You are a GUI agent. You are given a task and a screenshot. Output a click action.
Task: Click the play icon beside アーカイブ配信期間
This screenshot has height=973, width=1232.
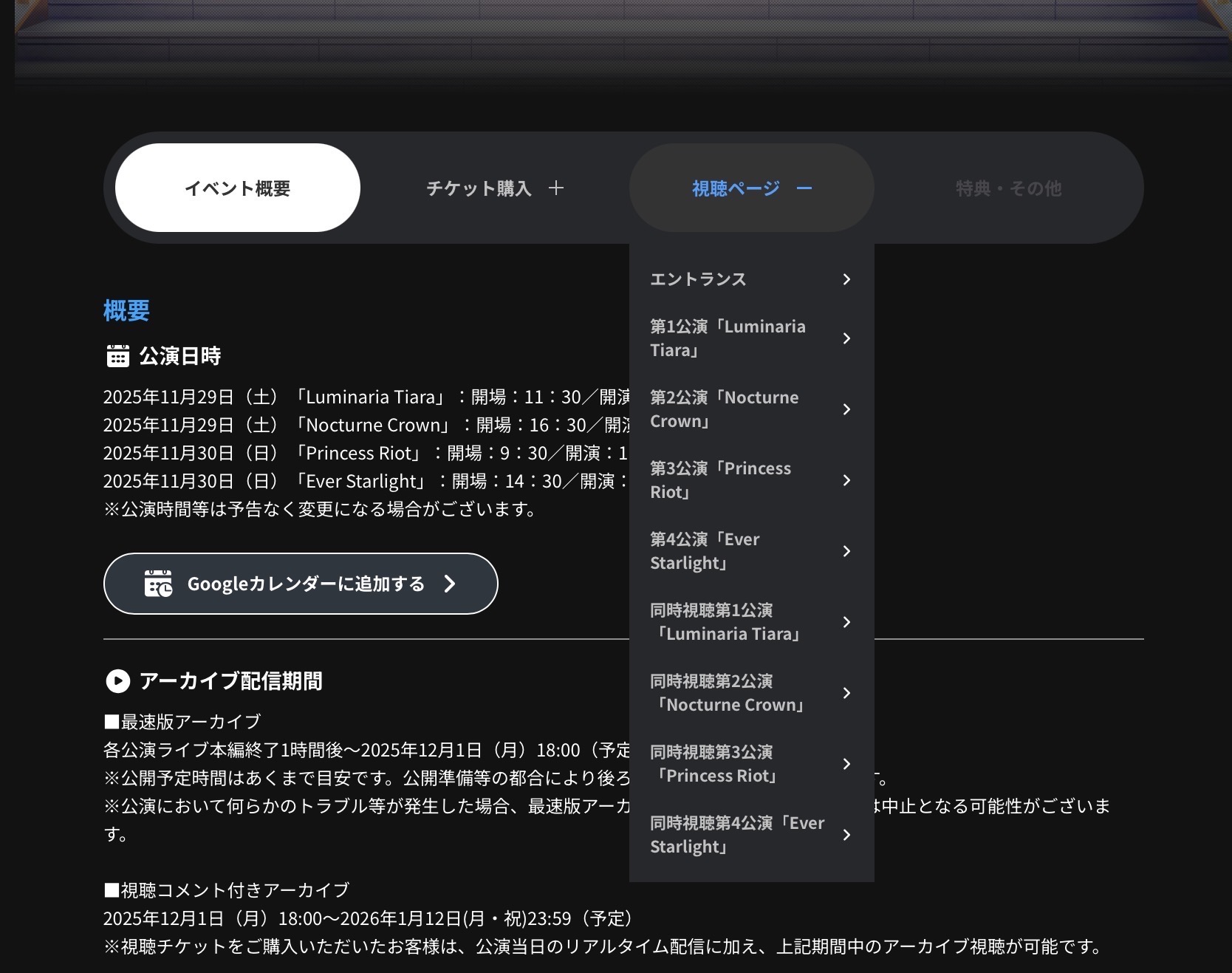click(x=117, y=680)
